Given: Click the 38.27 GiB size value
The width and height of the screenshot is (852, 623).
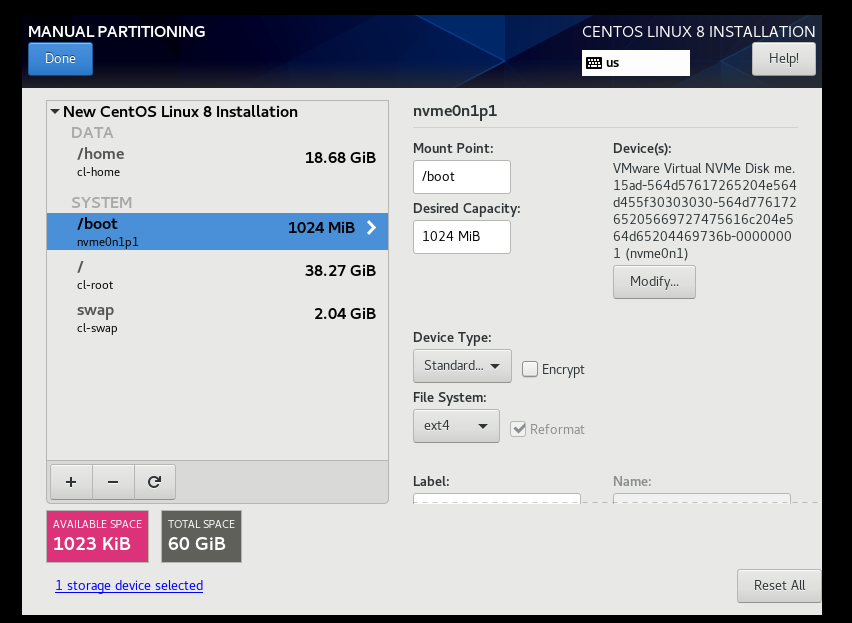Looking at the screenshot, I should pyautogui.click(x=340, y=270).
